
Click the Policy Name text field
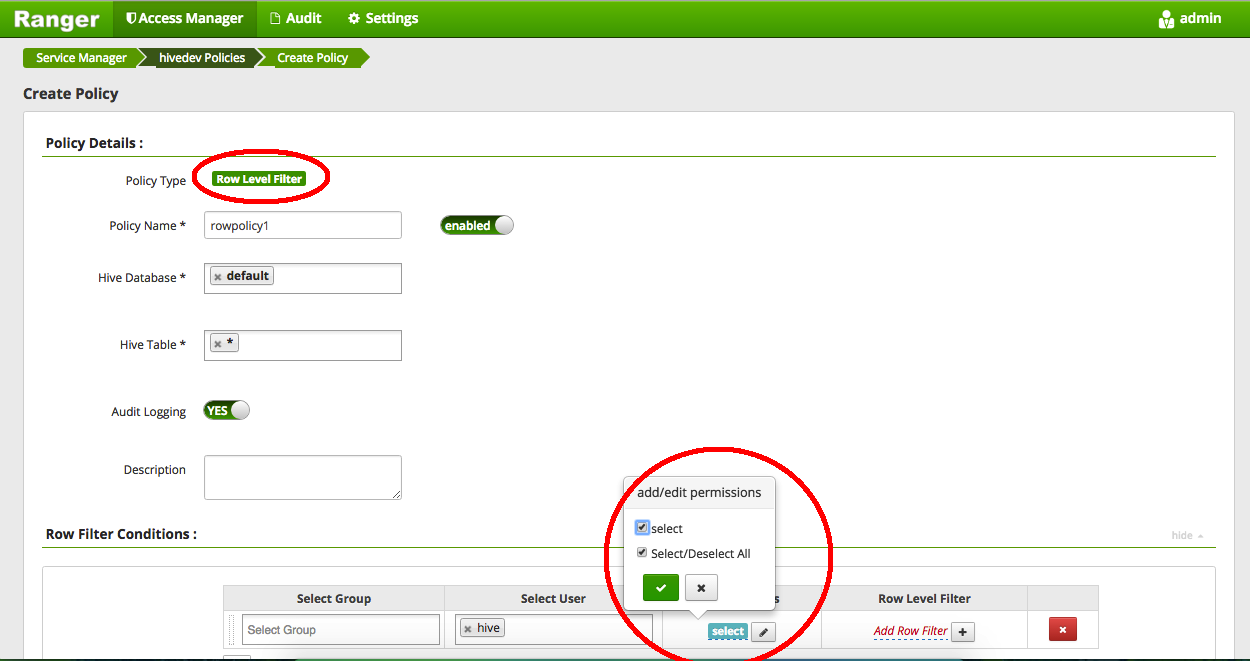(x=302, y=224)
